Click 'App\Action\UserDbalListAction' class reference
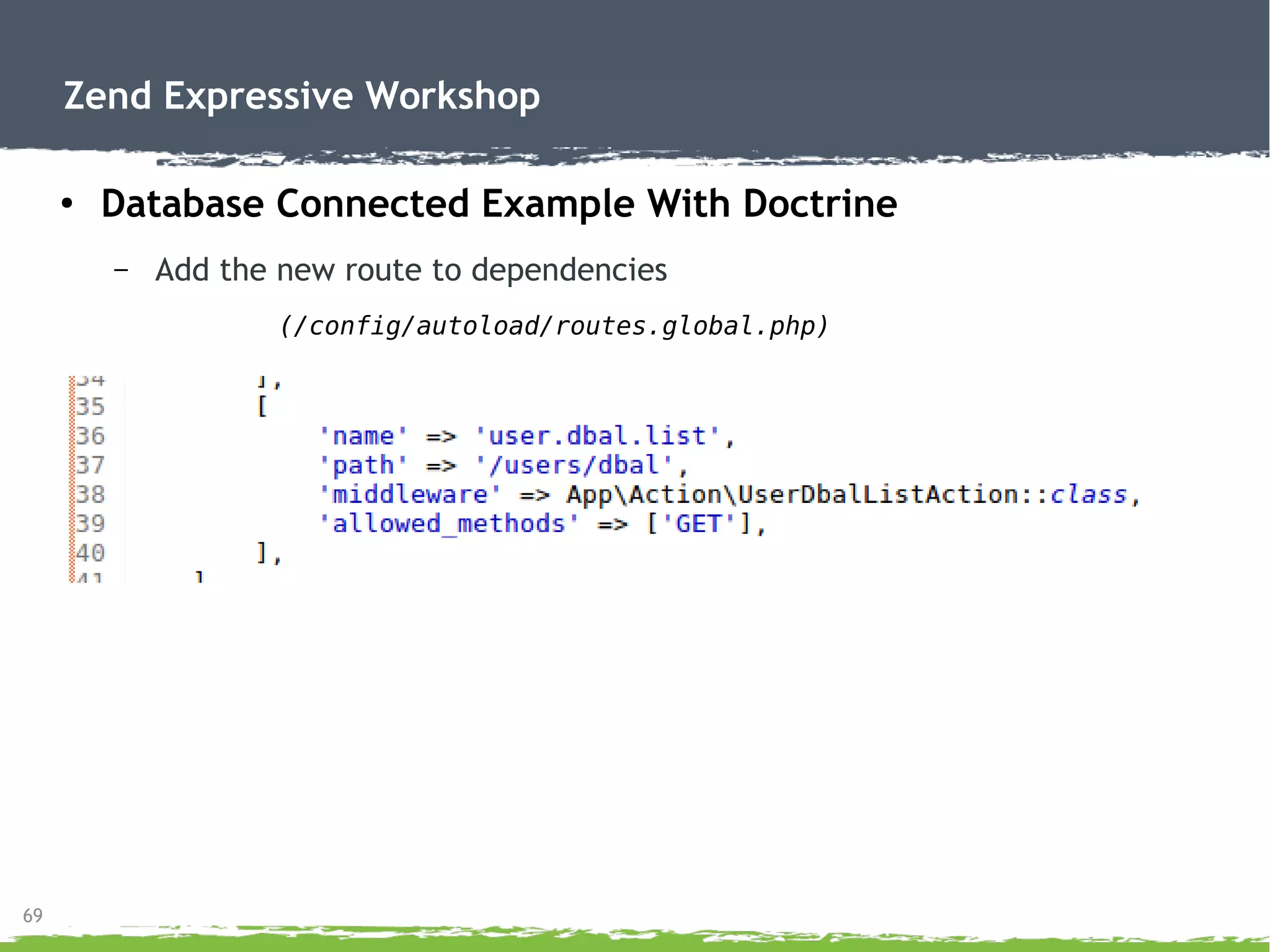This screenshot has width=1270, height=952. [x=793, y=494]
